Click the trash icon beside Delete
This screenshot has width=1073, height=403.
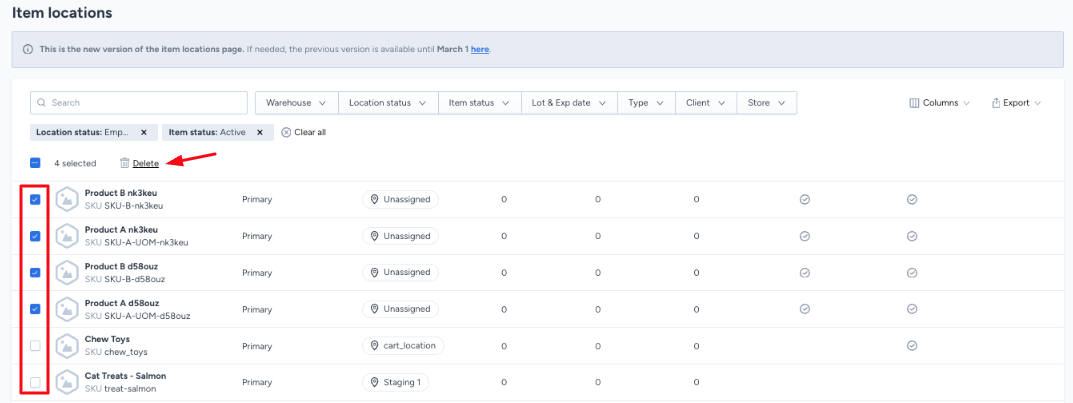[x=124, y=163]
